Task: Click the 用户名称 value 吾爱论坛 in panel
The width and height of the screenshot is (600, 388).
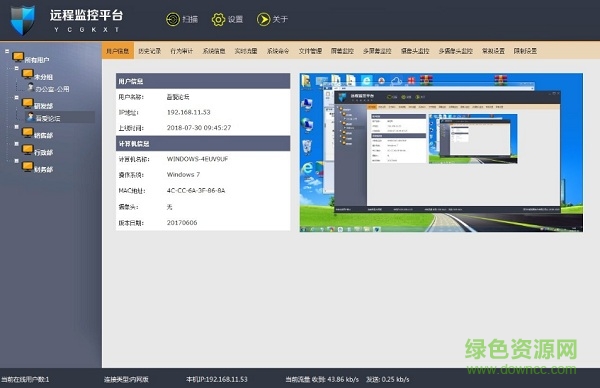Action: point(178,97)
